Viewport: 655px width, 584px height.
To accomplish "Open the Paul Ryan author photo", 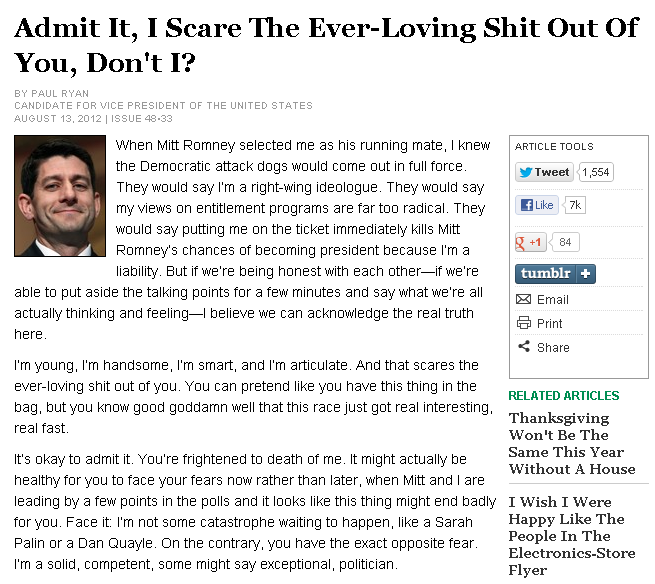I will point(60,197).
